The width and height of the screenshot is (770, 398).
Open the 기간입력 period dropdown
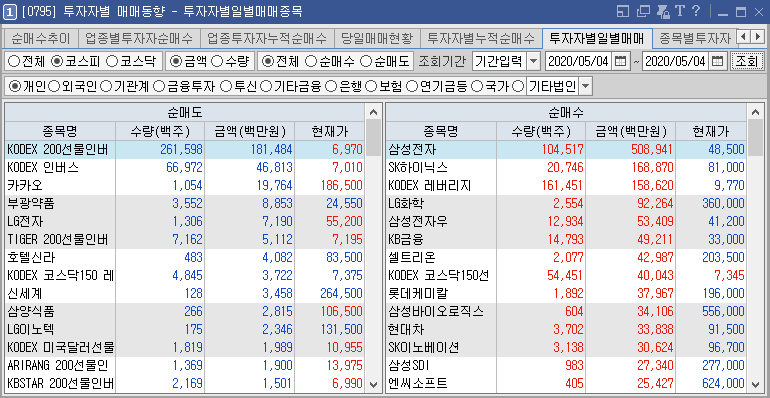534,61
